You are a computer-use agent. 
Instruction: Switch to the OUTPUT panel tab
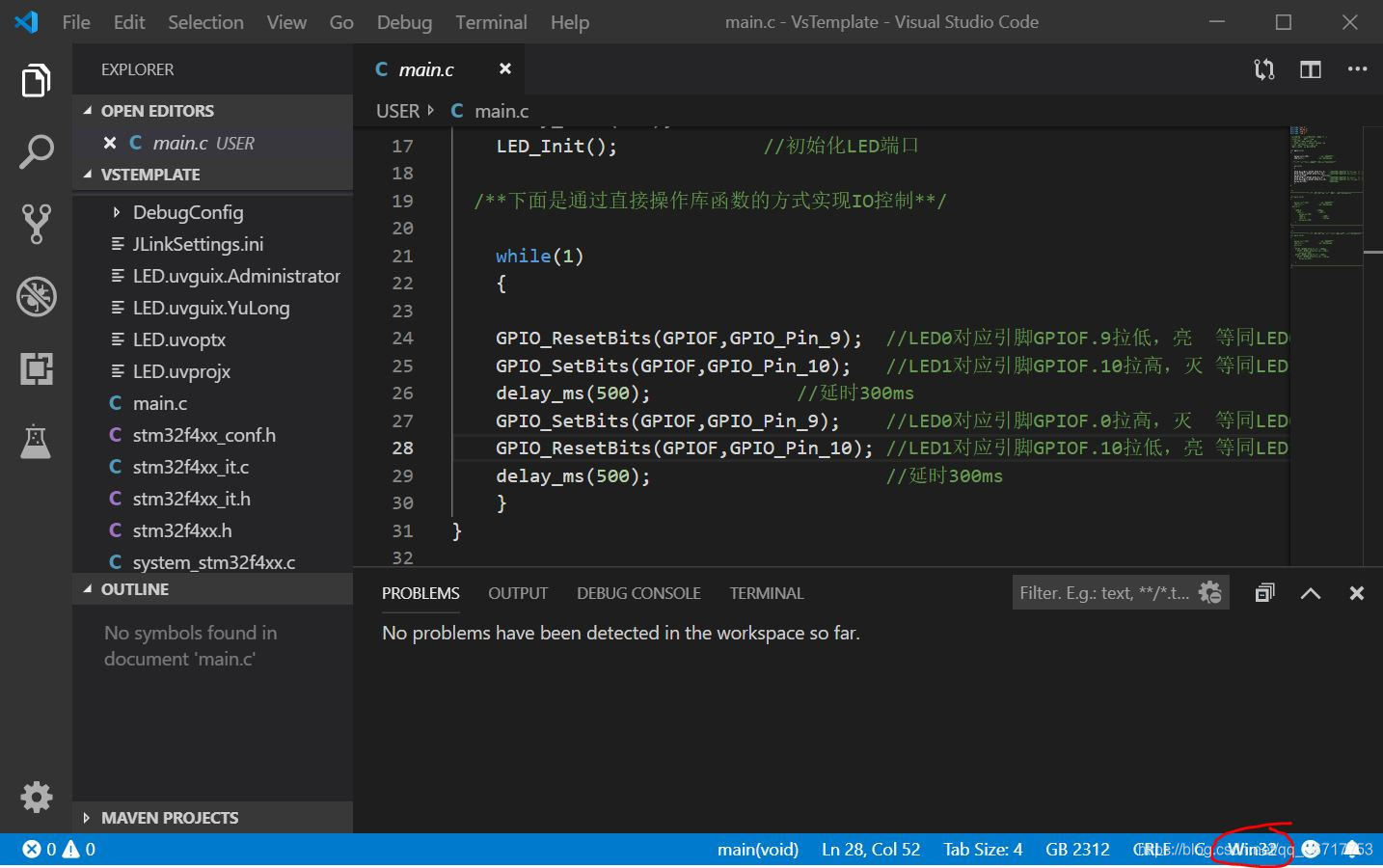click(518, 593)
